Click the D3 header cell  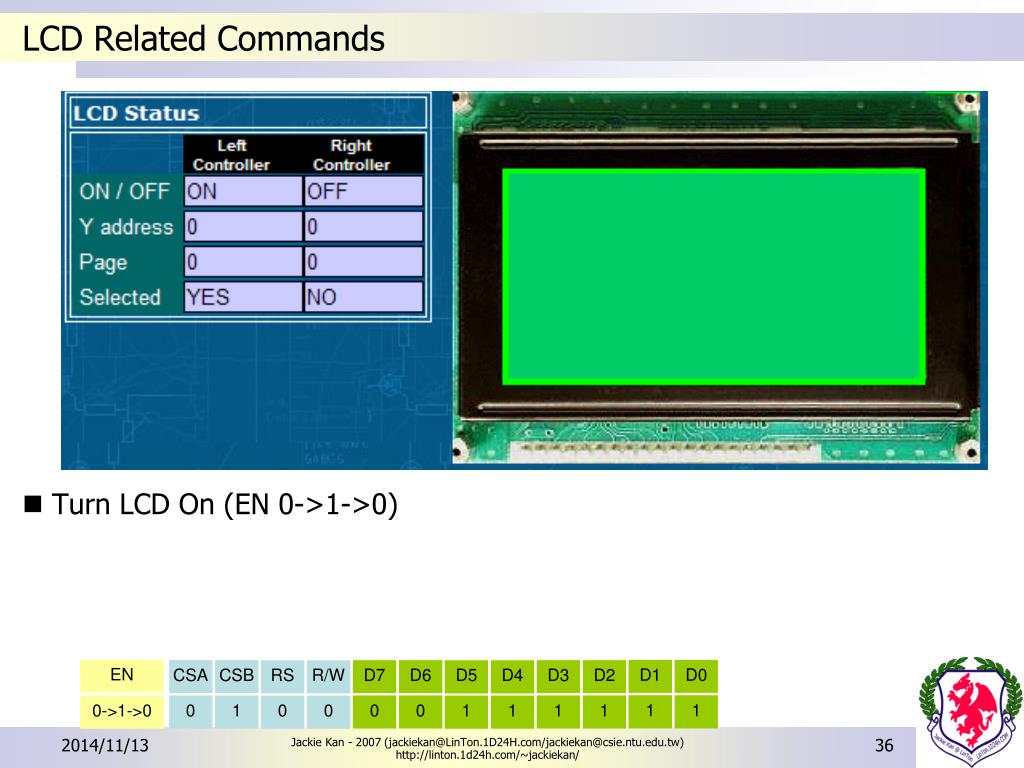pyautogui.click(x=558, y=675)
